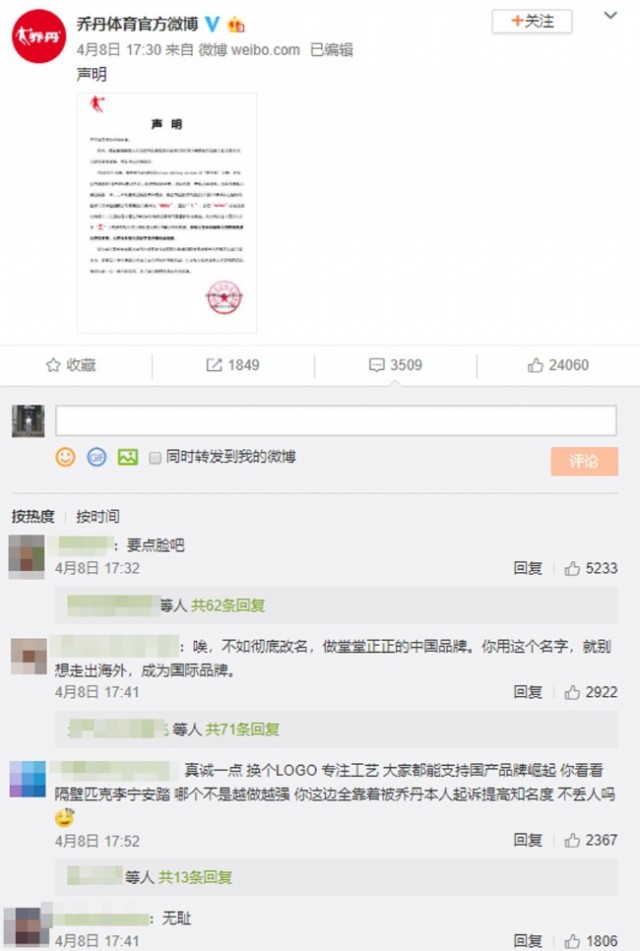The height and width of the screenshot is (951, 640).
Task: Sort comments by 按时间
Action: pyautogui.click(x=98, y=516)
